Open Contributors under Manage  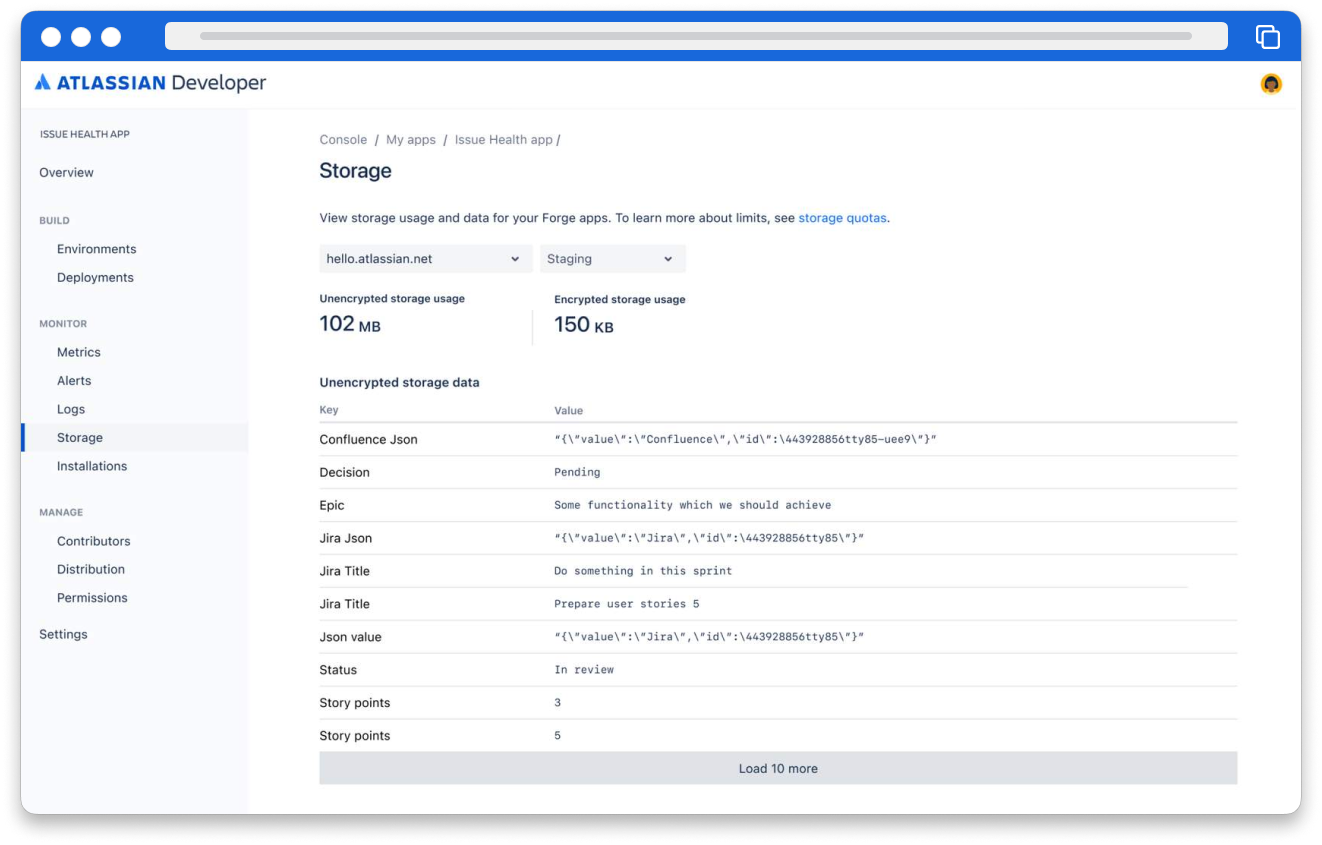[x=94, y=541]
